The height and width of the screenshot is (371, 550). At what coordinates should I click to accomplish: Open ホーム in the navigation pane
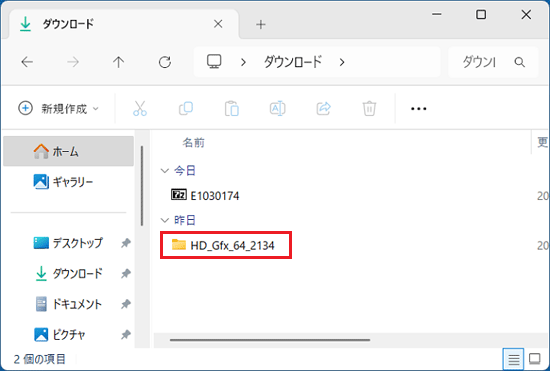(x=68, y=151)
